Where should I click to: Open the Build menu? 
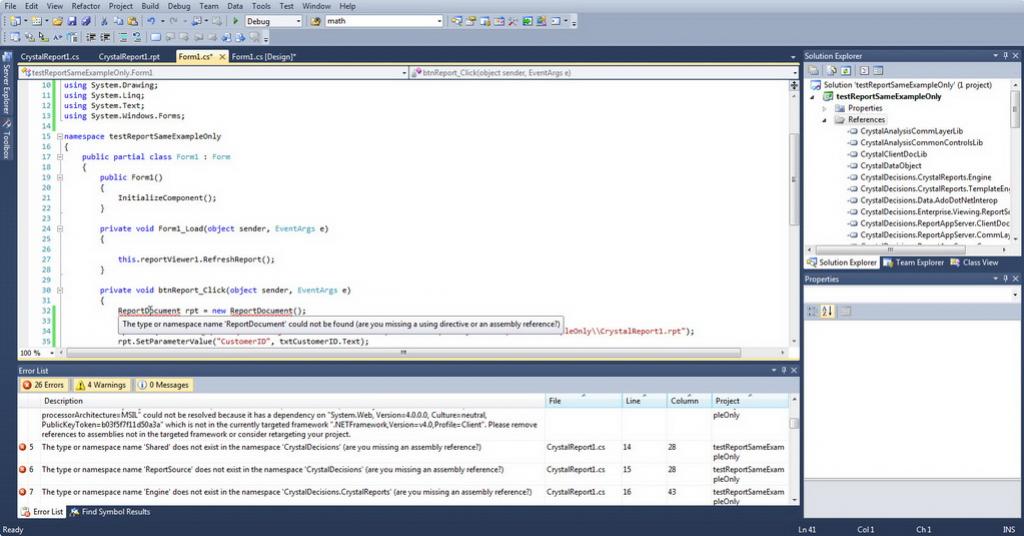click(x=150, y=6)
